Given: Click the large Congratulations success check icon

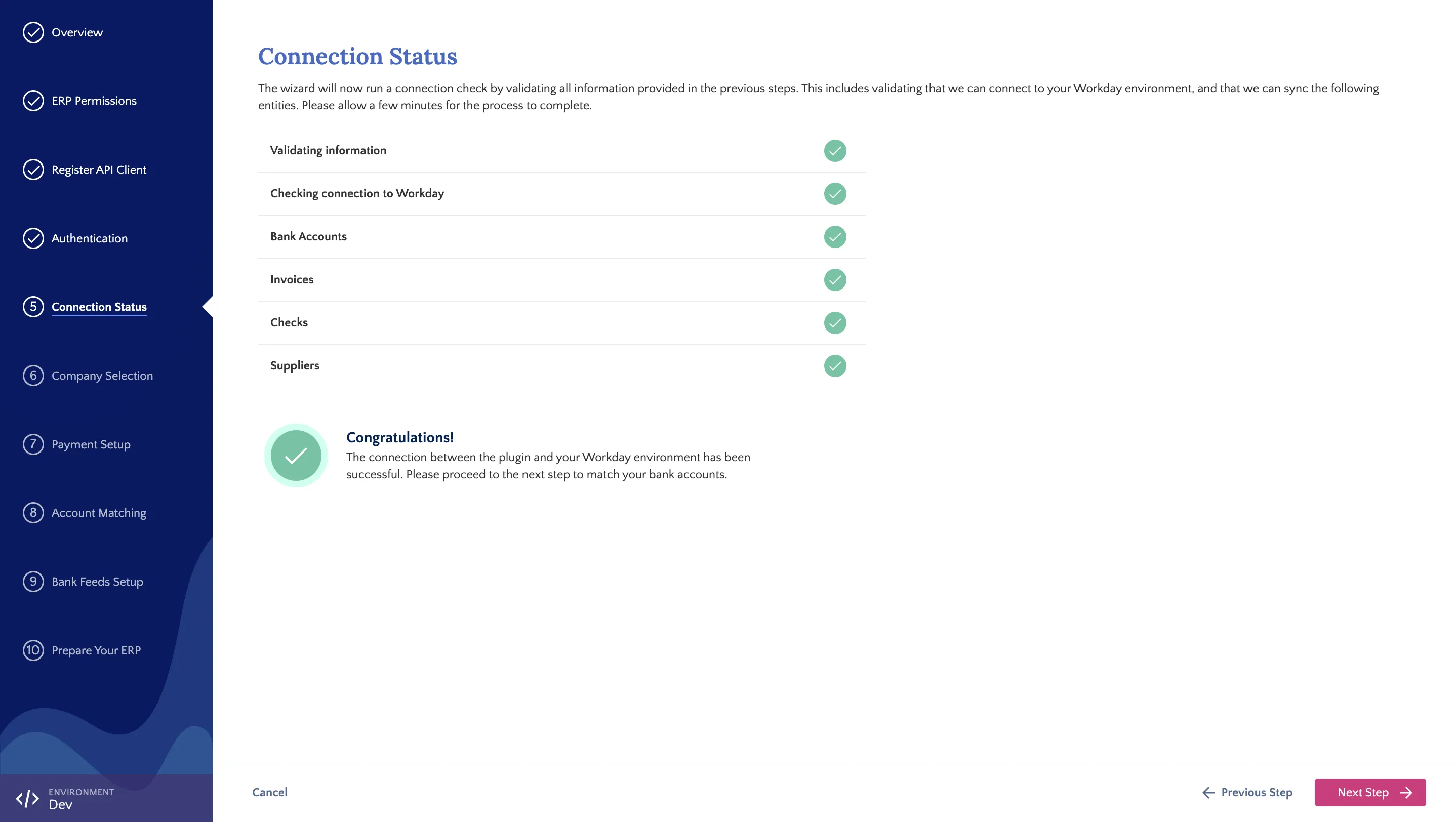Looking at the screenshot, I should (296, 456).
